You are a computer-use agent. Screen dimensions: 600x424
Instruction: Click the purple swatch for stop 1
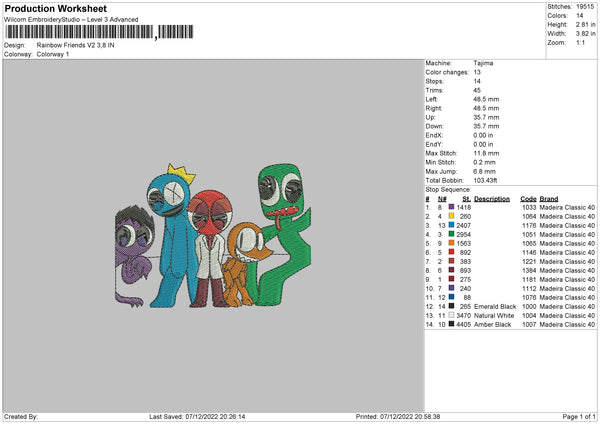click(x=451, y=207)
